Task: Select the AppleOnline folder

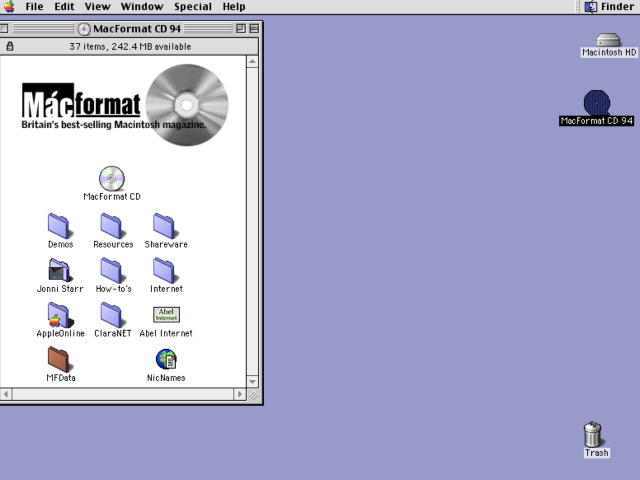Action: pos(60,315)
